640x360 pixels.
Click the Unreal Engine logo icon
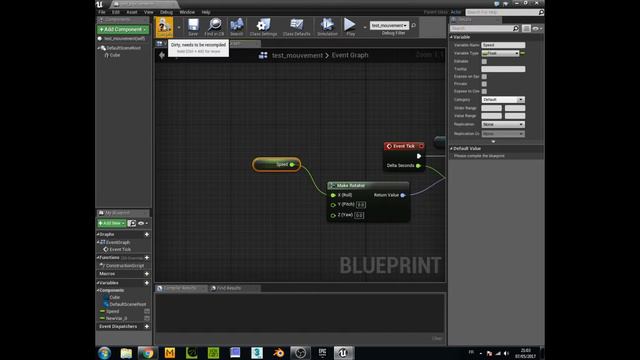click(x=100, y=4)
